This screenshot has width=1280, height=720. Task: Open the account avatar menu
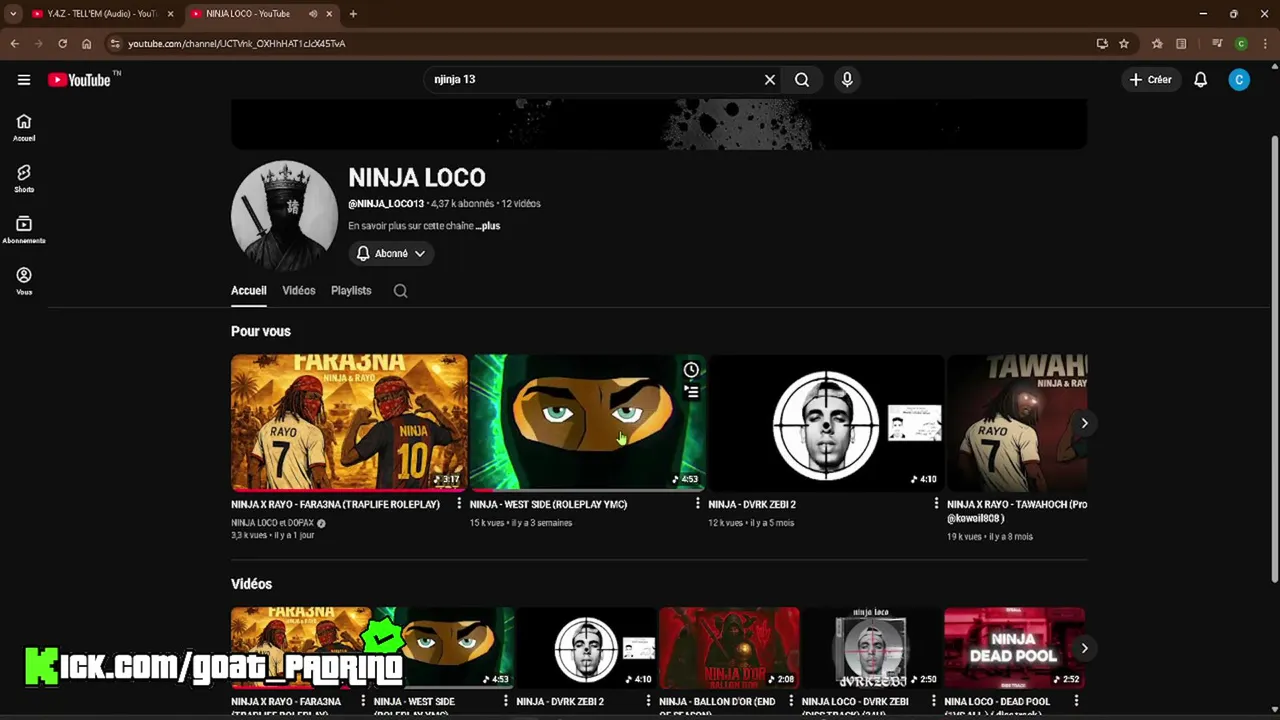coord(1239,79)
